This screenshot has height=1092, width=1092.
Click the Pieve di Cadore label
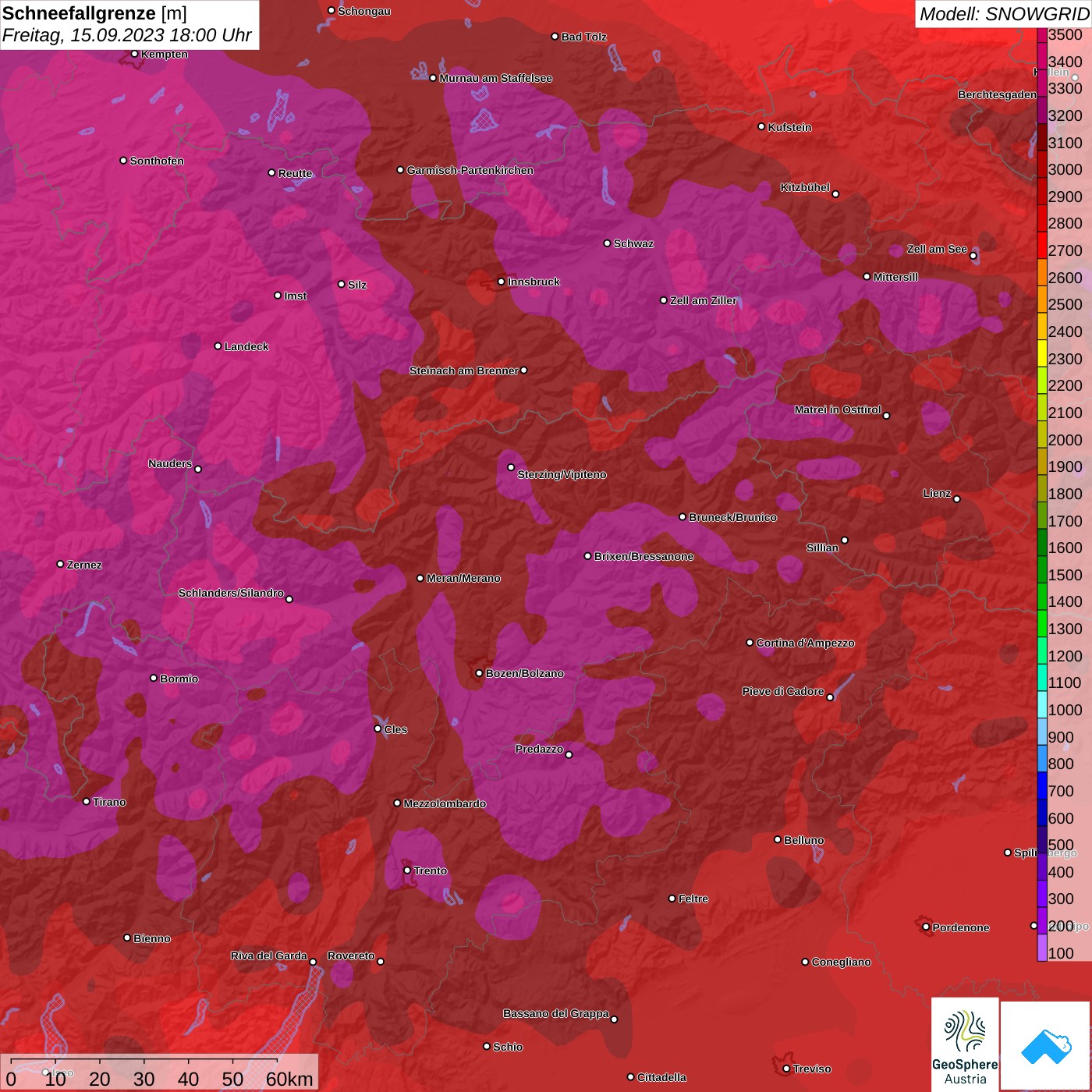[783, 691]
